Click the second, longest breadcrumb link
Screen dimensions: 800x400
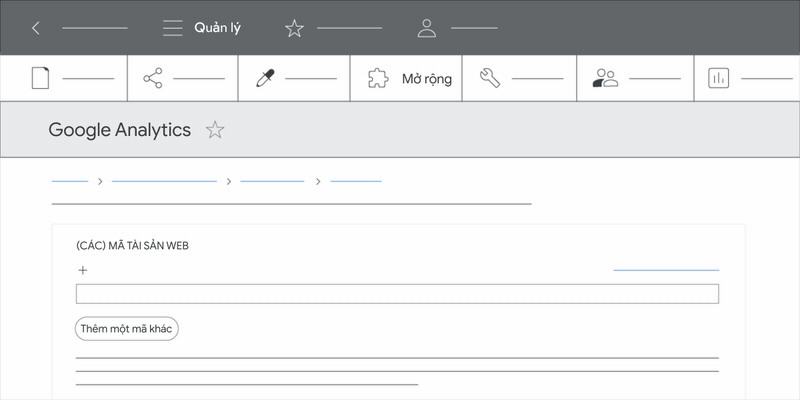pos(164,181)
